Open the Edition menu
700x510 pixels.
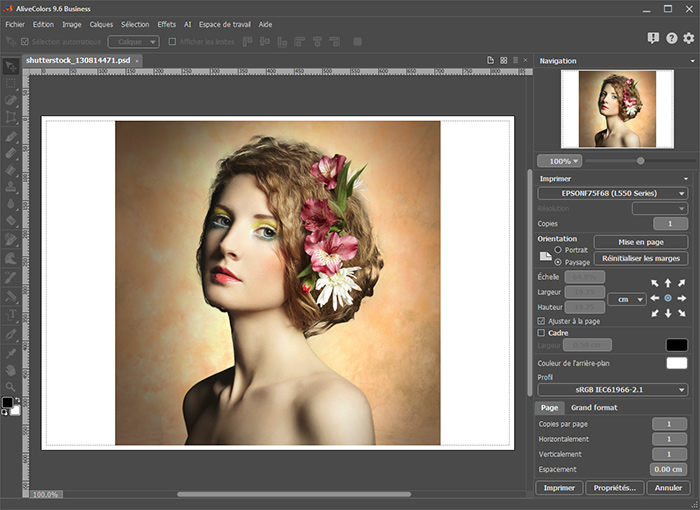[x=43, y=25]
